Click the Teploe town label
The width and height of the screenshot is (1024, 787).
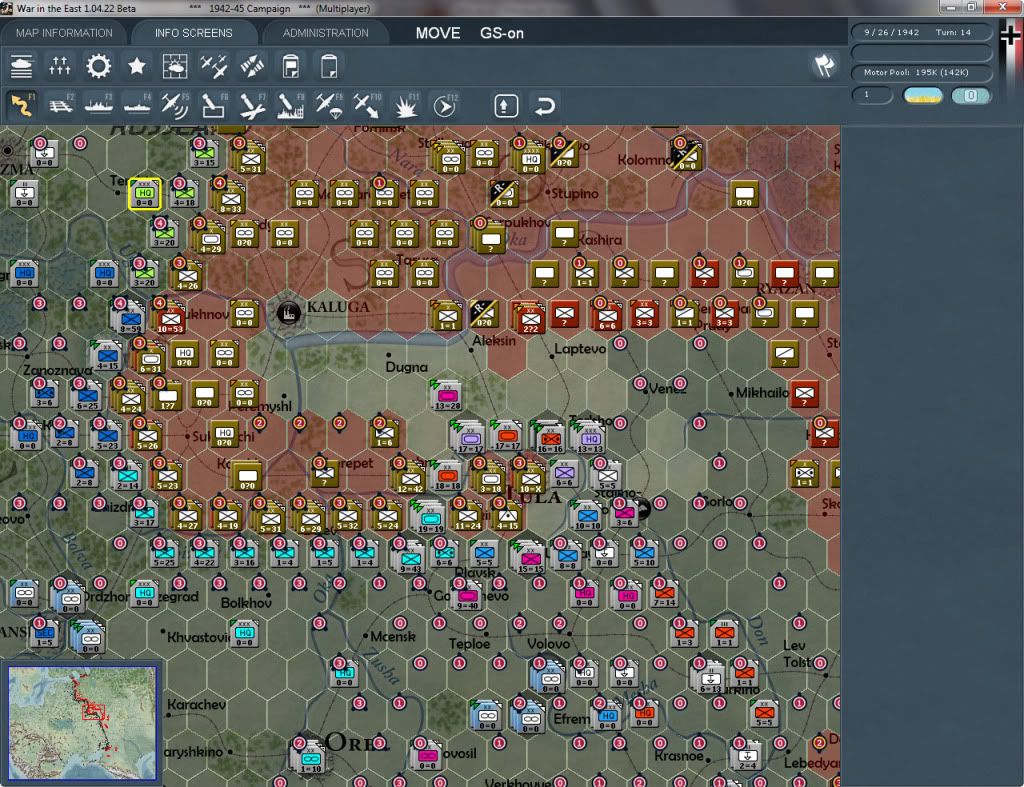(469, 644)
